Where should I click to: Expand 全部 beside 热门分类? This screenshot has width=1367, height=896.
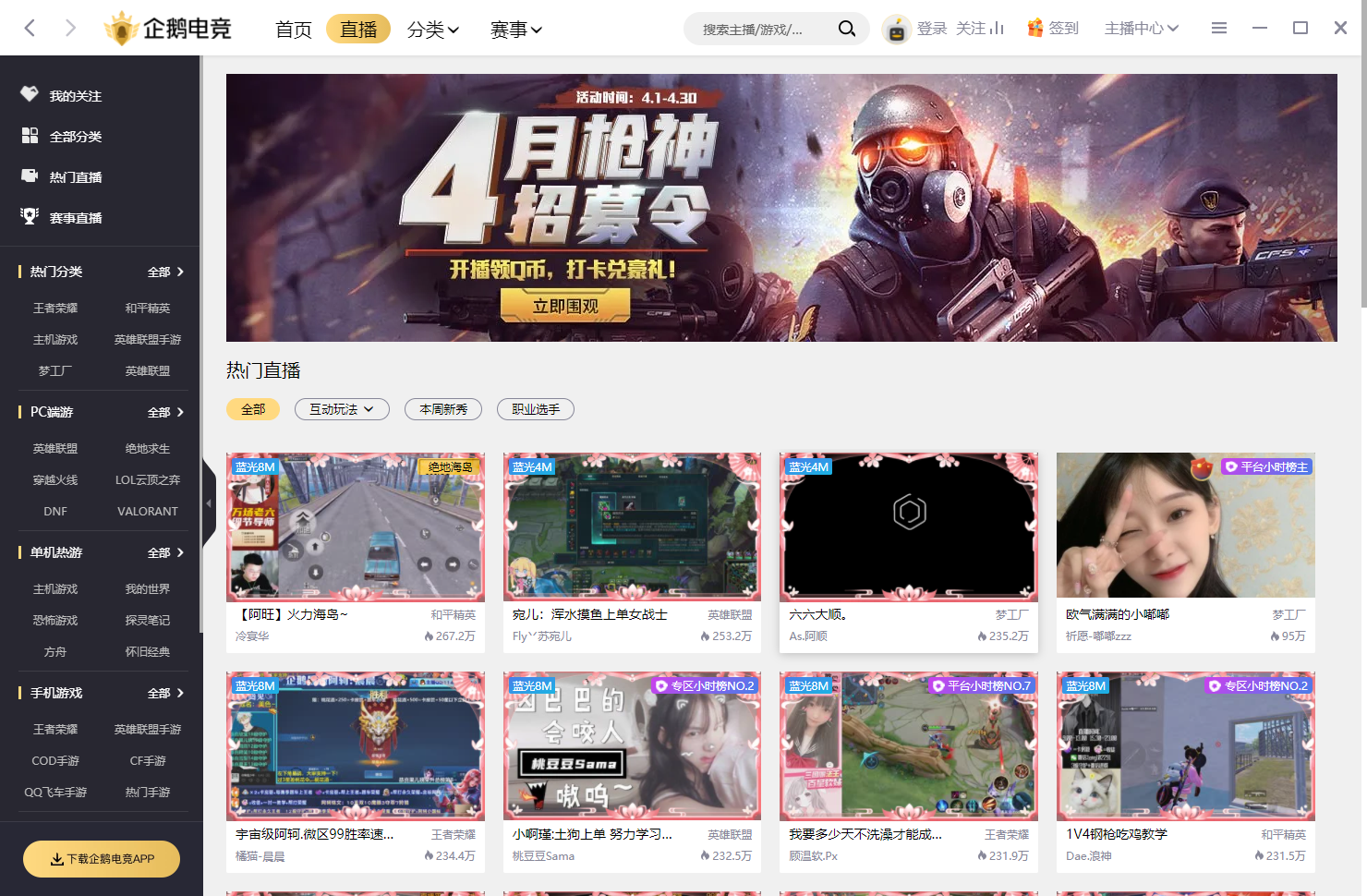pos(166,272)
